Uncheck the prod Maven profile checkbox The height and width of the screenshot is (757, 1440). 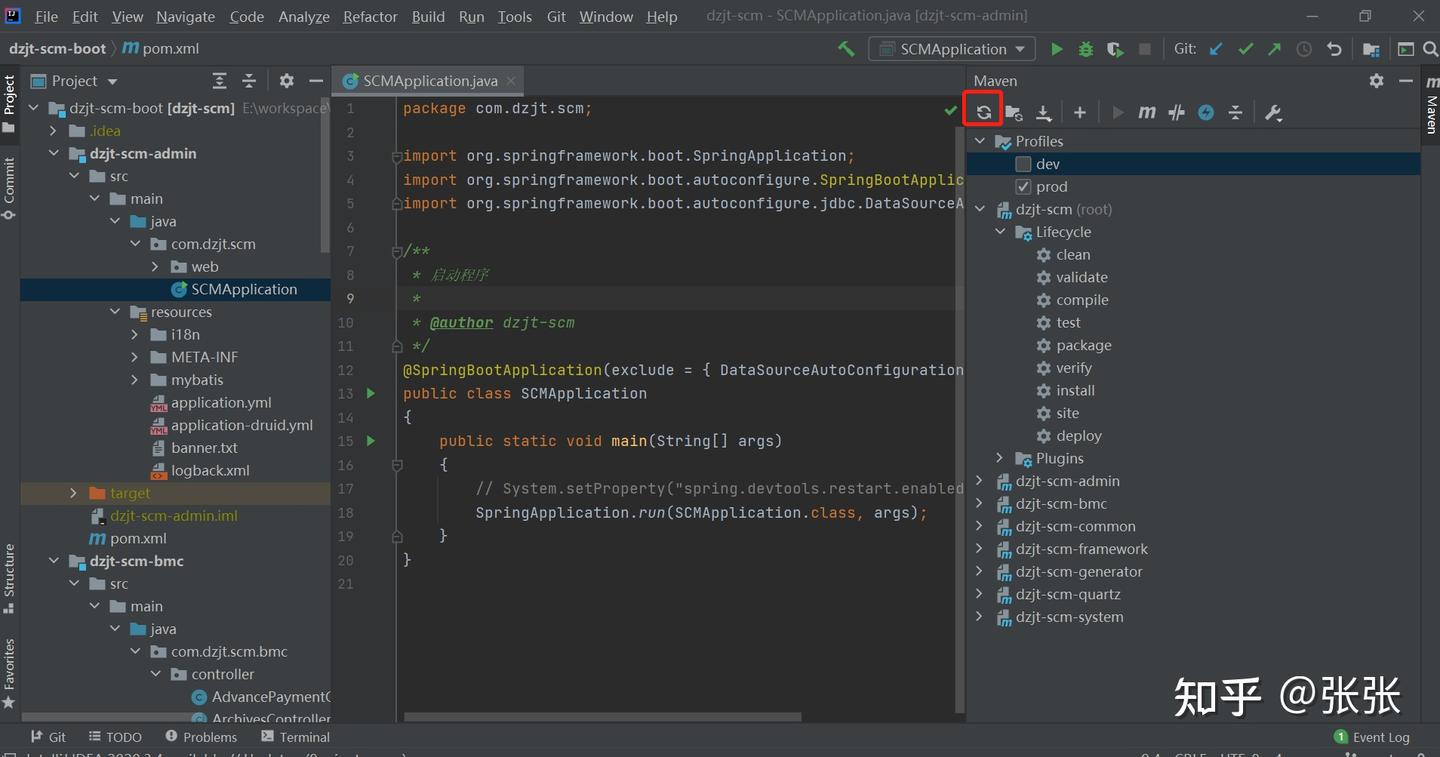coord(1023,187)
